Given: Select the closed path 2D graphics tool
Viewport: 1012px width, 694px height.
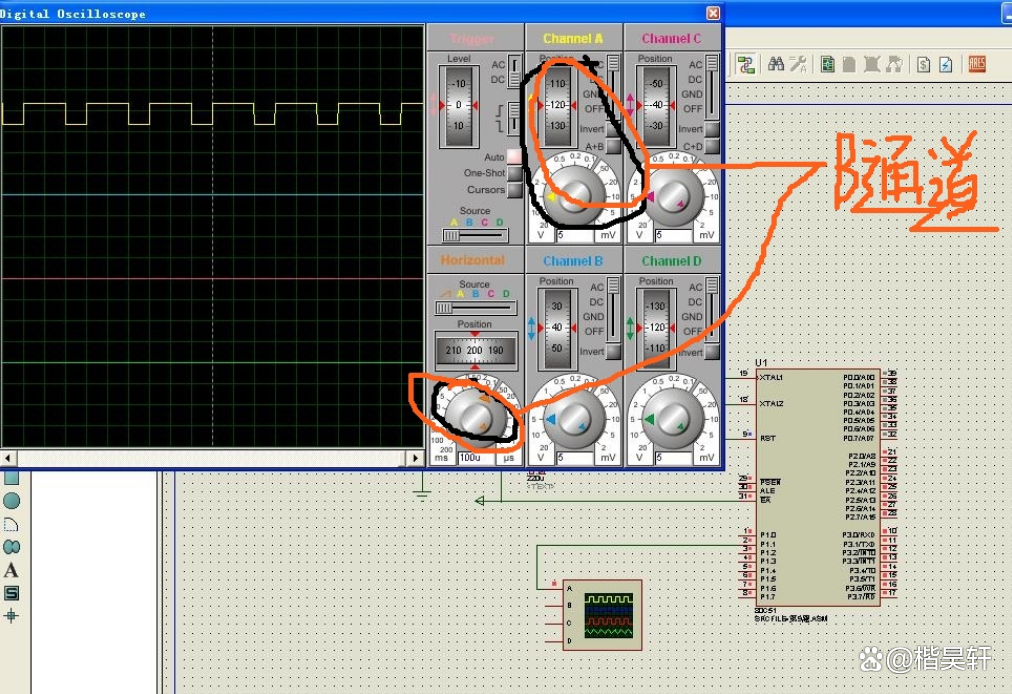Looking at the screenshot, I should click(12, 547).
